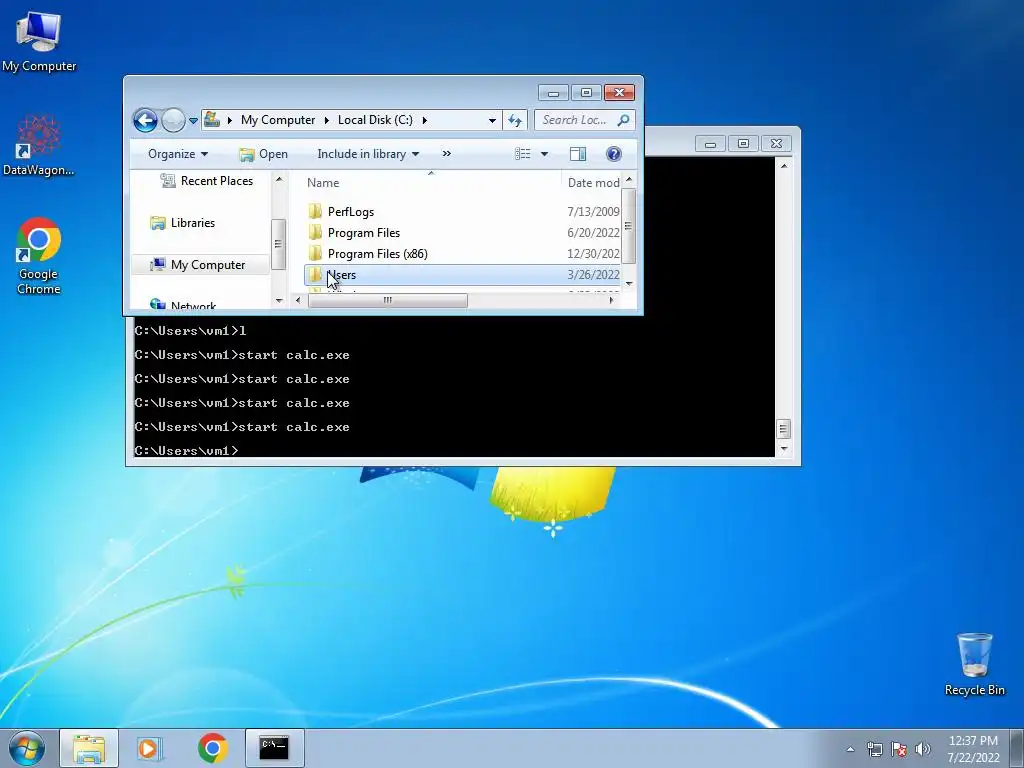Click the network tray icon

coord(874,749)
